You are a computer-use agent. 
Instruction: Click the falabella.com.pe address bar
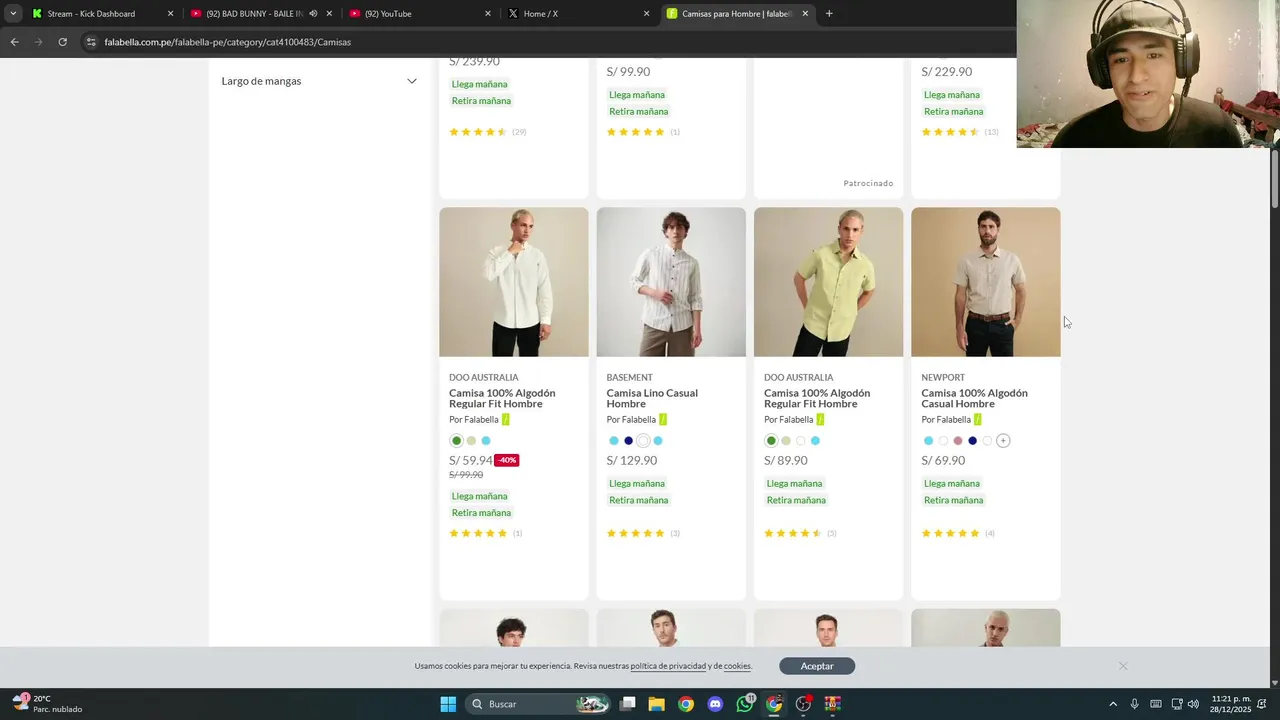click(x=550, y=42)
